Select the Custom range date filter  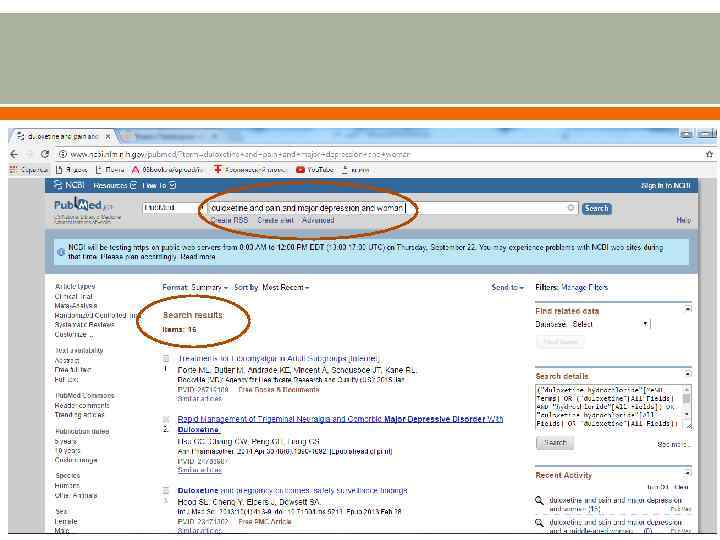tap(76, 460)
